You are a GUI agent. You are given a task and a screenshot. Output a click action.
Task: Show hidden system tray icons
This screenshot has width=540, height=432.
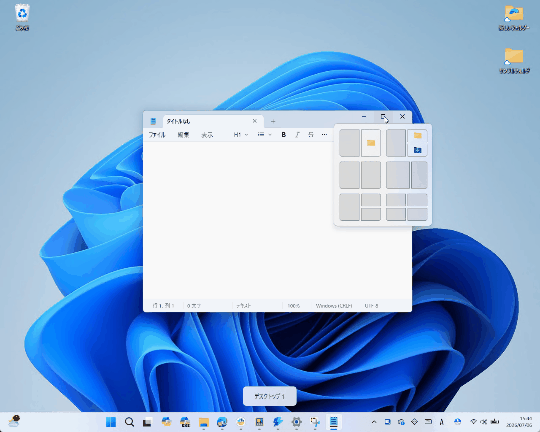pyautogui.click(x=374, y=422)
